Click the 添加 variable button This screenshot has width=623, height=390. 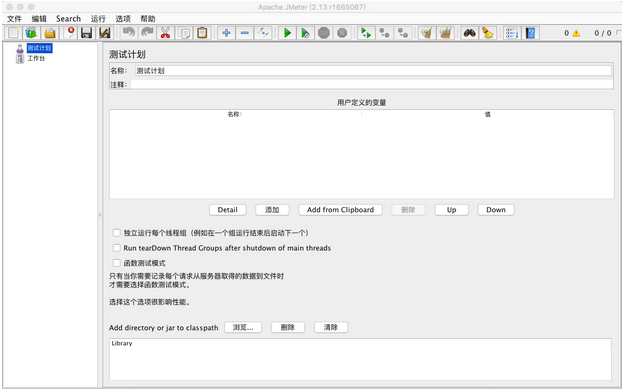(x=272, y=210)
